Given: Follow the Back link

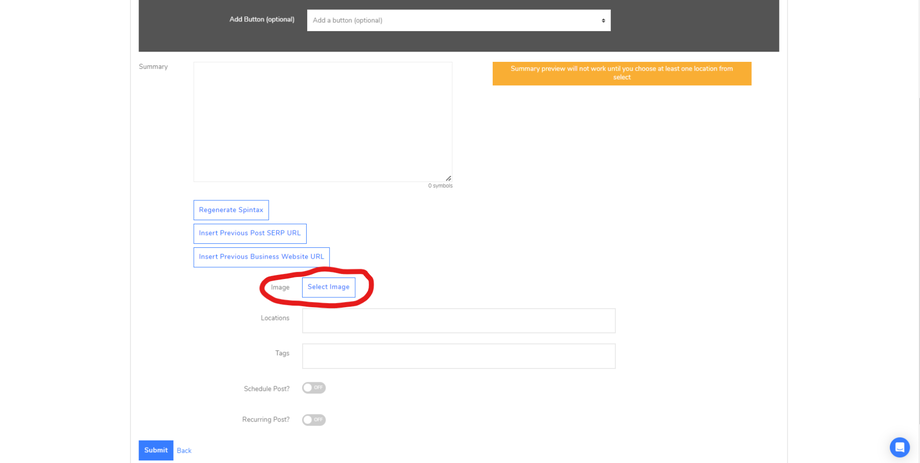Looking at the screenshot, I should coord(184,451).
